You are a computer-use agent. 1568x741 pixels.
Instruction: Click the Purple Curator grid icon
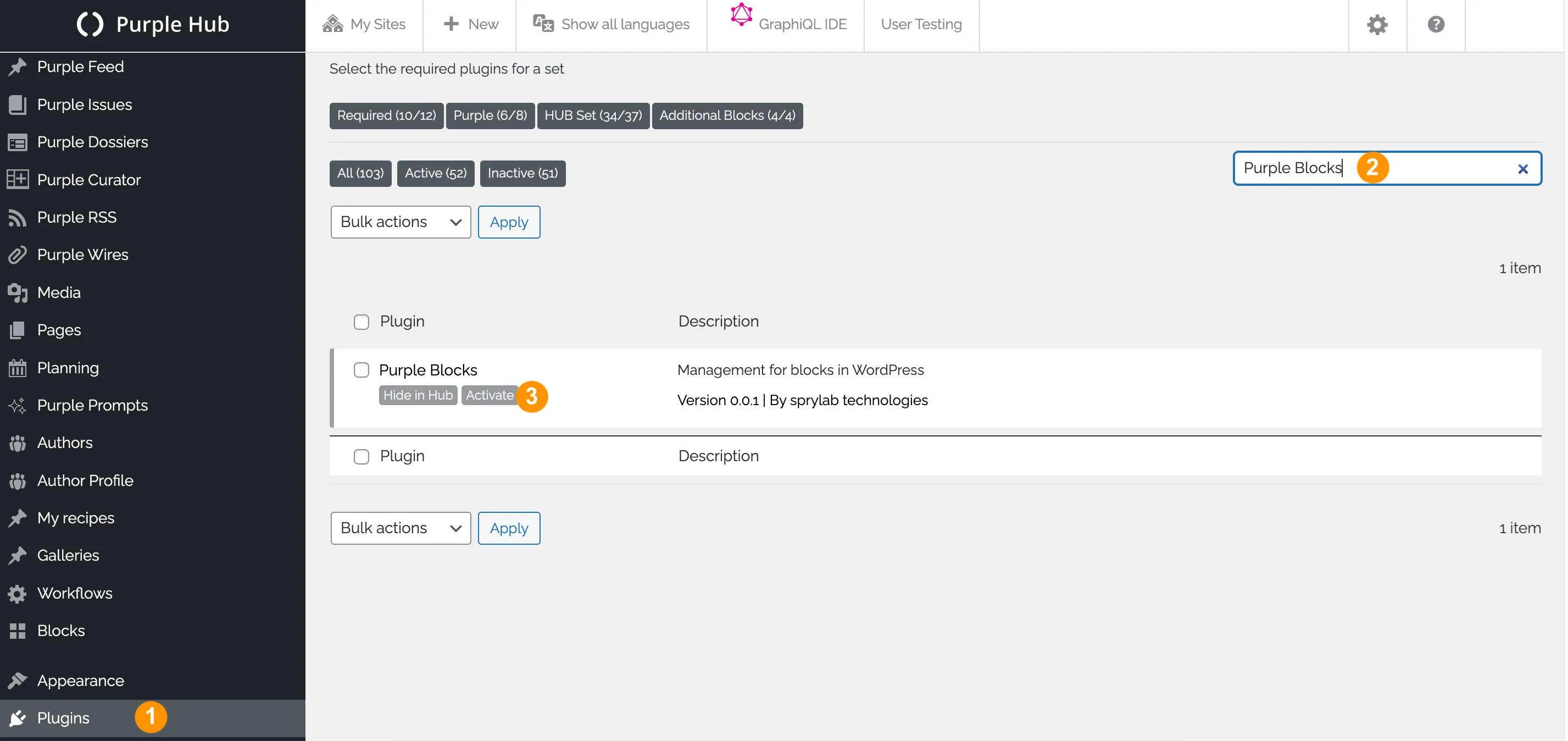(18, 180)
